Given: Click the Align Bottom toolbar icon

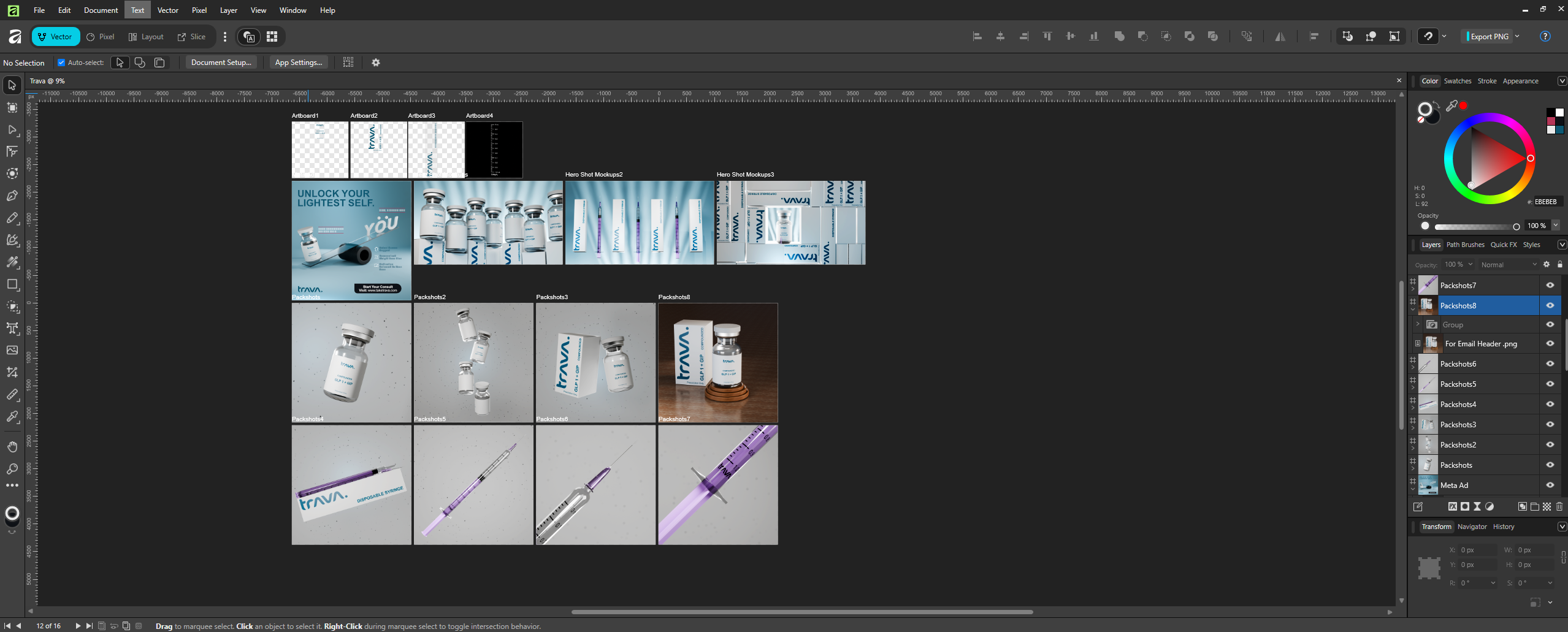Looking at the screenshot, I should (1094, 37).
